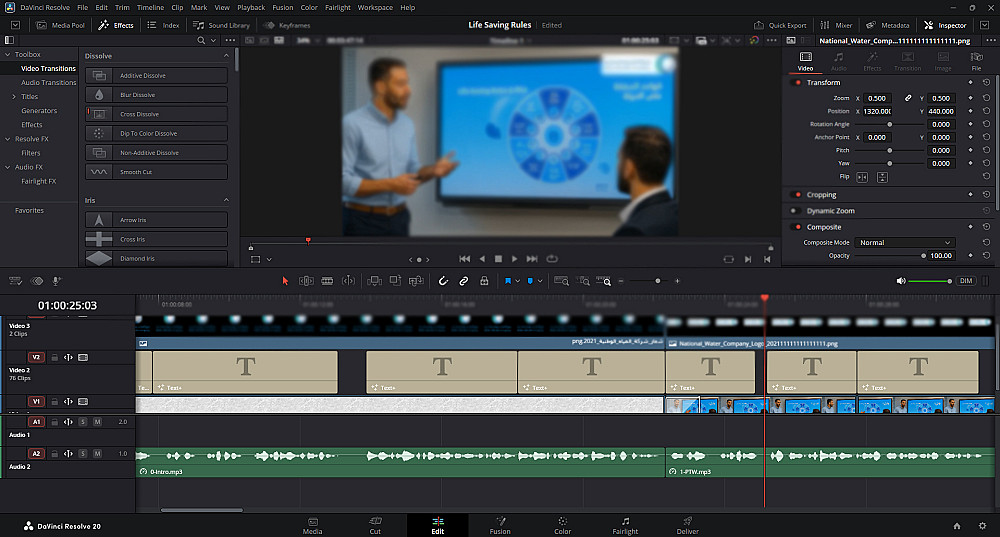Mute audio track A1
Screen dimensions: 1000x537
click(97, 422)
